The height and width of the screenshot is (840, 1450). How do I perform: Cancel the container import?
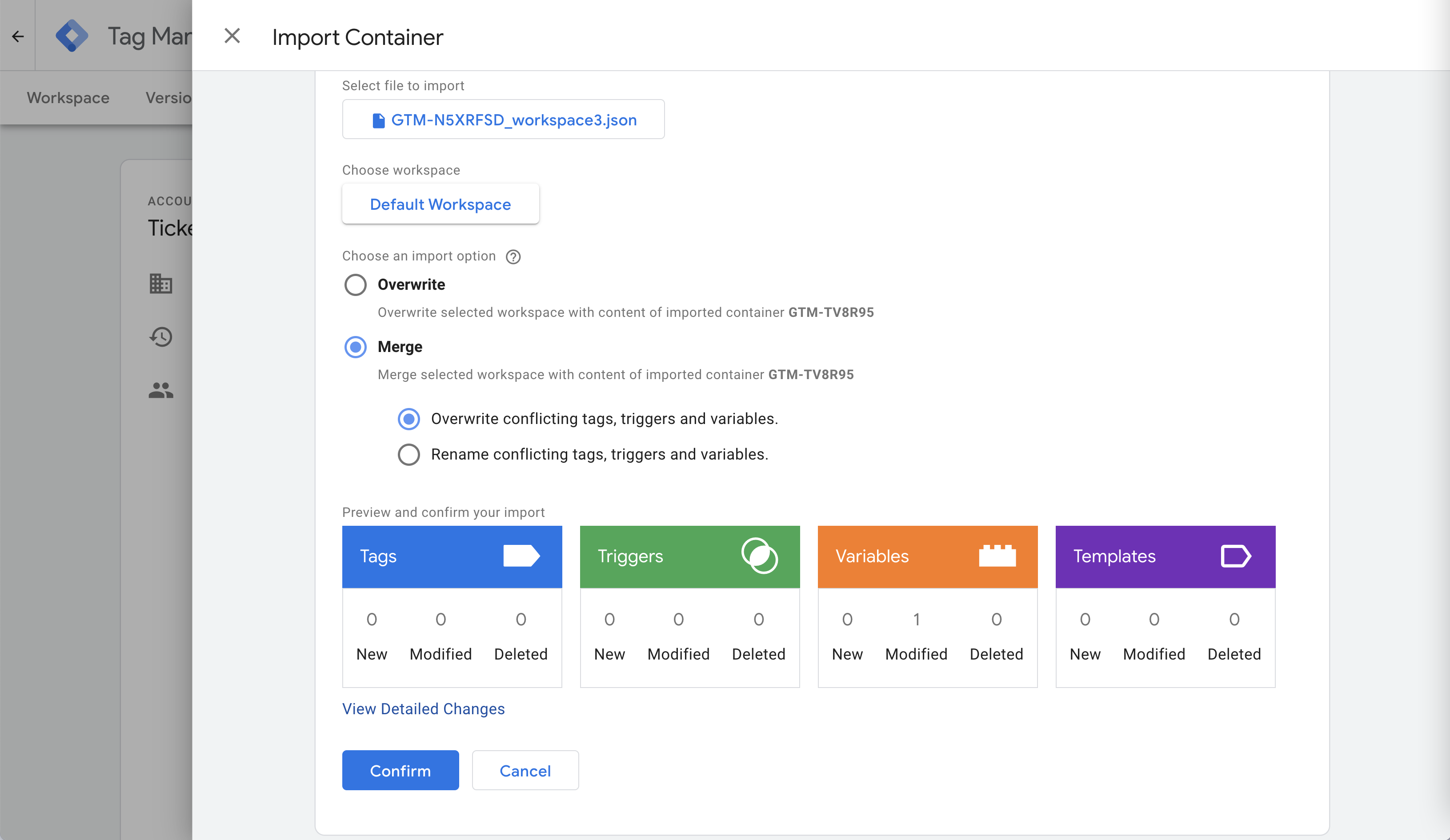tap(525, 770)
